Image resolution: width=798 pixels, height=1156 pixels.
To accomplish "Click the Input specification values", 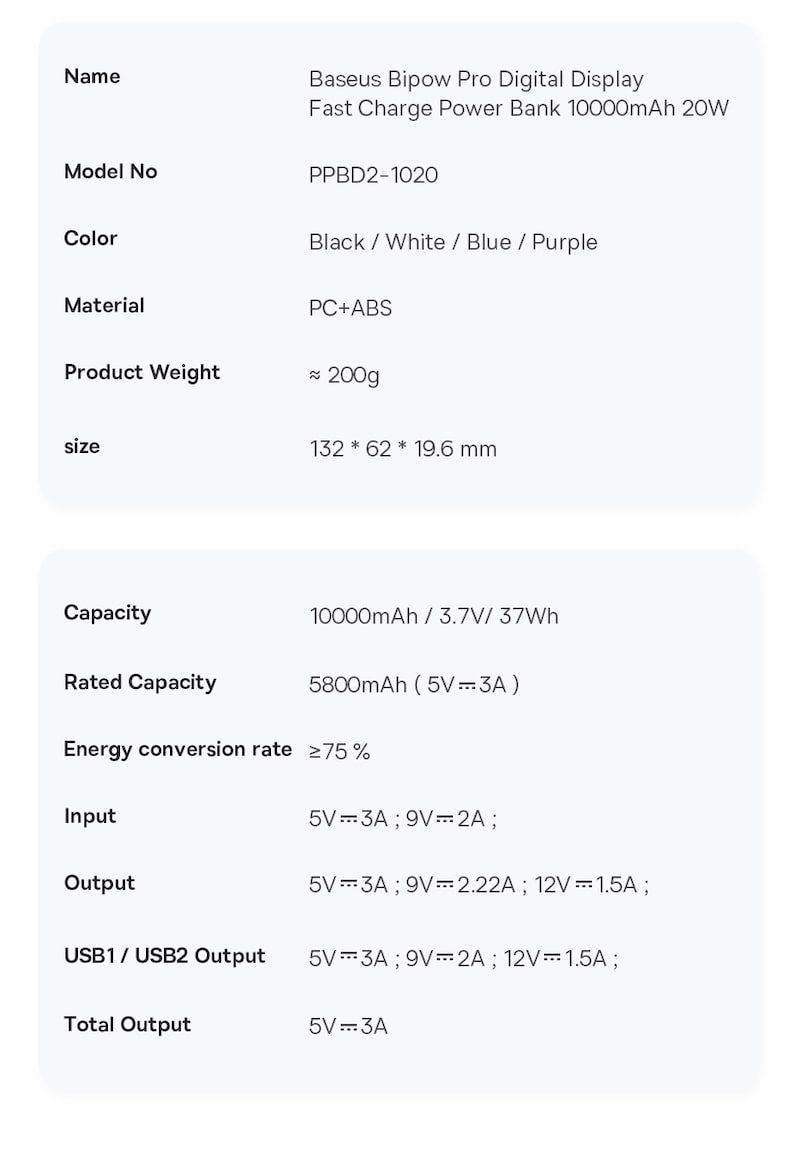I will (x=403, y=818).
